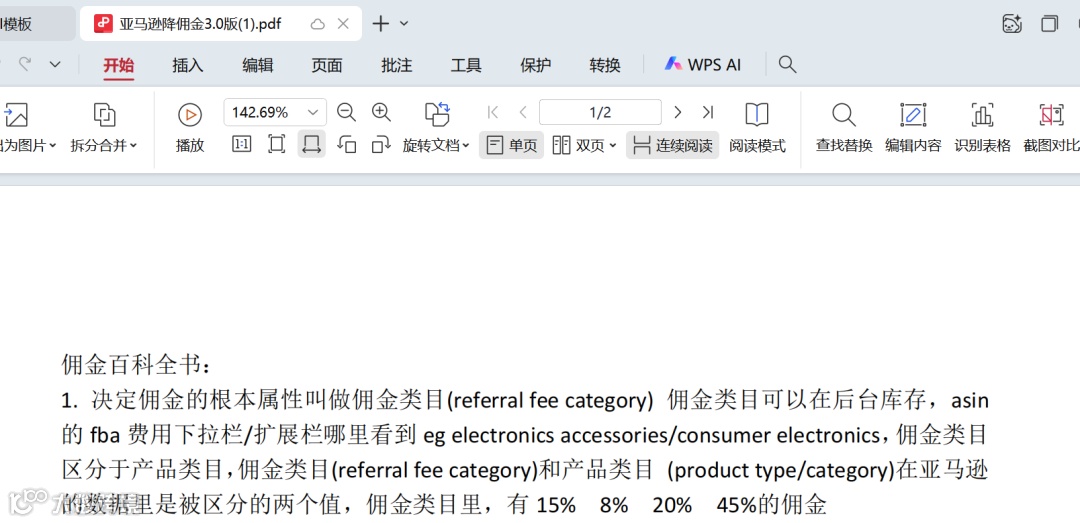The image size is (1080, 523).
Task: Open the Page (页面) tab
Action: [x=326, y=65]
